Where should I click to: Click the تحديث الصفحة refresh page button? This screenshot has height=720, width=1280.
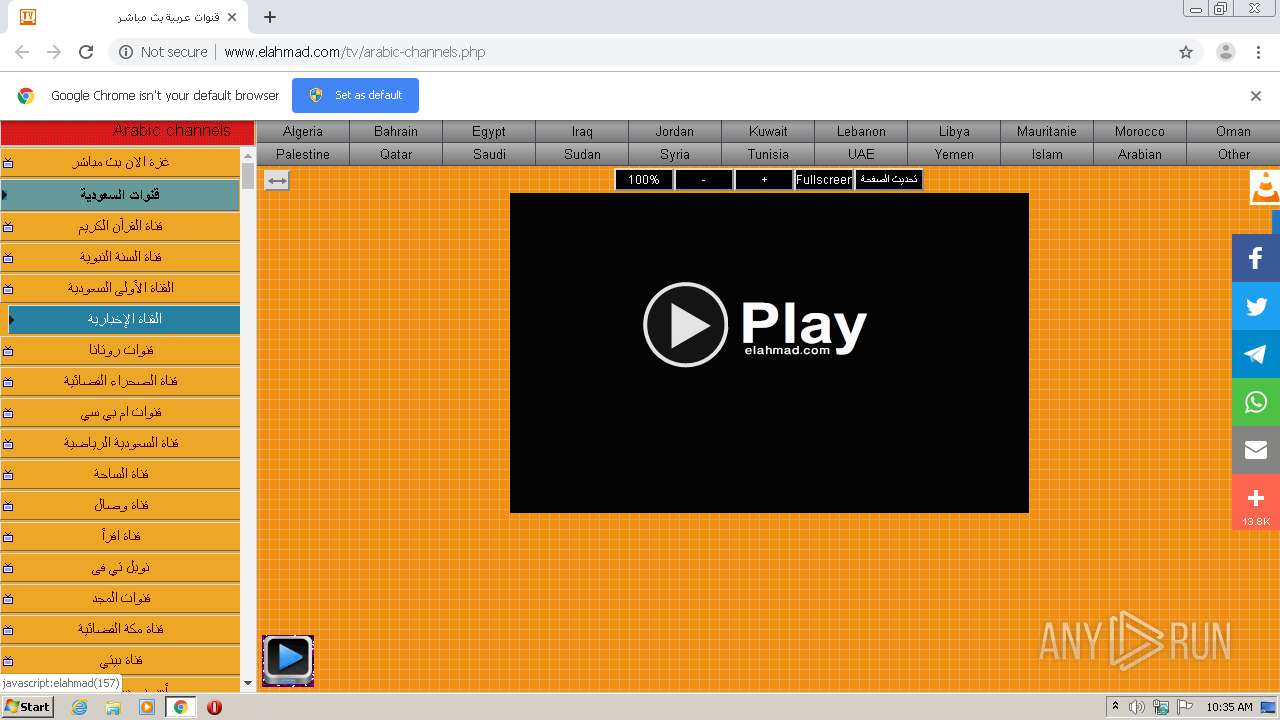[x=888, y=180]
